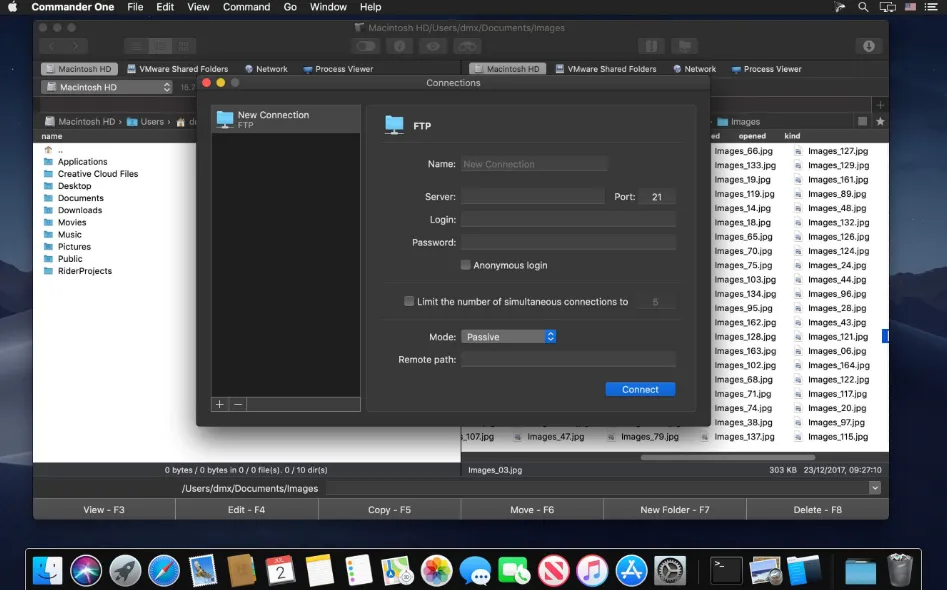Click the quick look eye toolbar icon
Image resolution: width=947 pixels, height=590 pixels.
pyautogui.click(x=433, y=46)
